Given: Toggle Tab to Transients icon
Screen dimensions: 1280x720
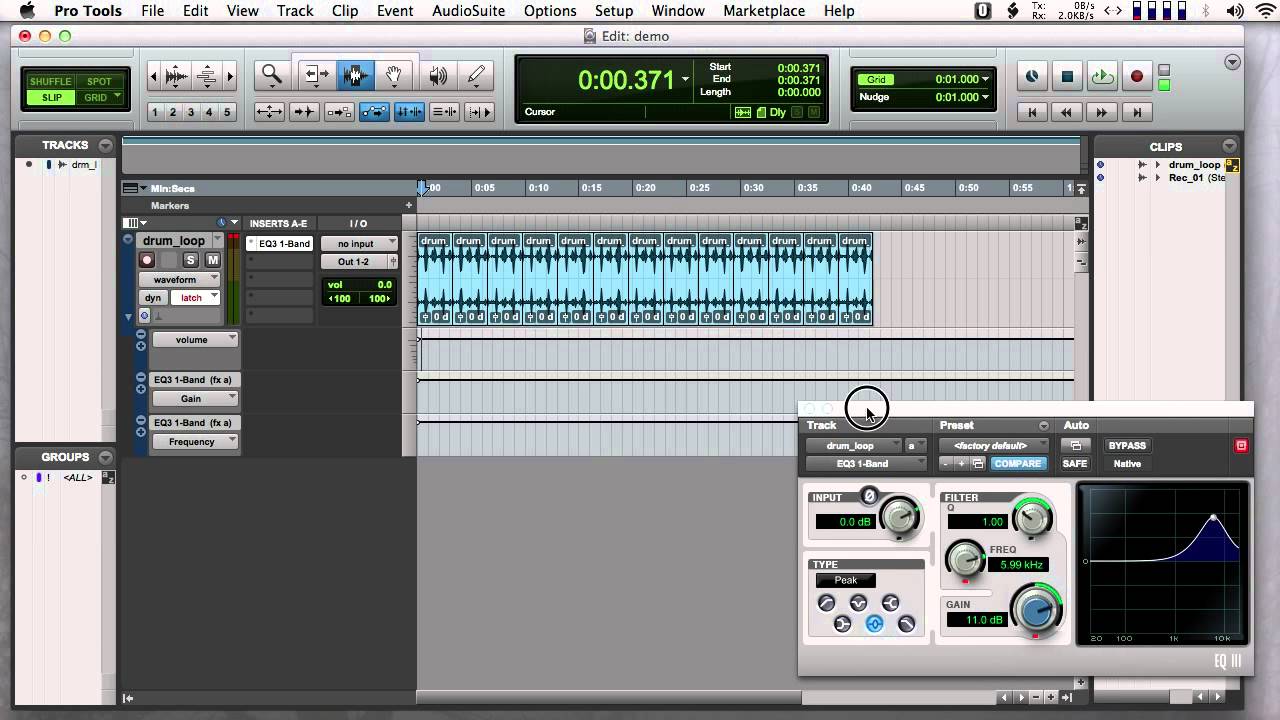Looking at the screenshot, I should (x=304, y=112).
